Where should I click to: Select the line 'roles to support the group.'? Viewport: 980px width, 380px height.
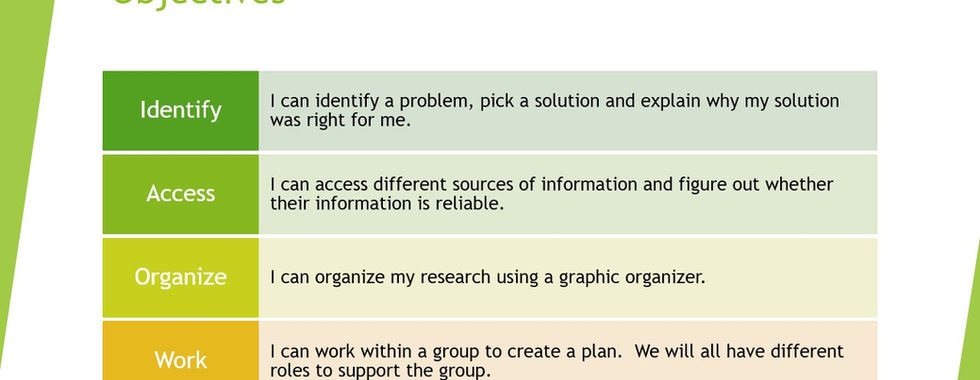click(380, 370)
